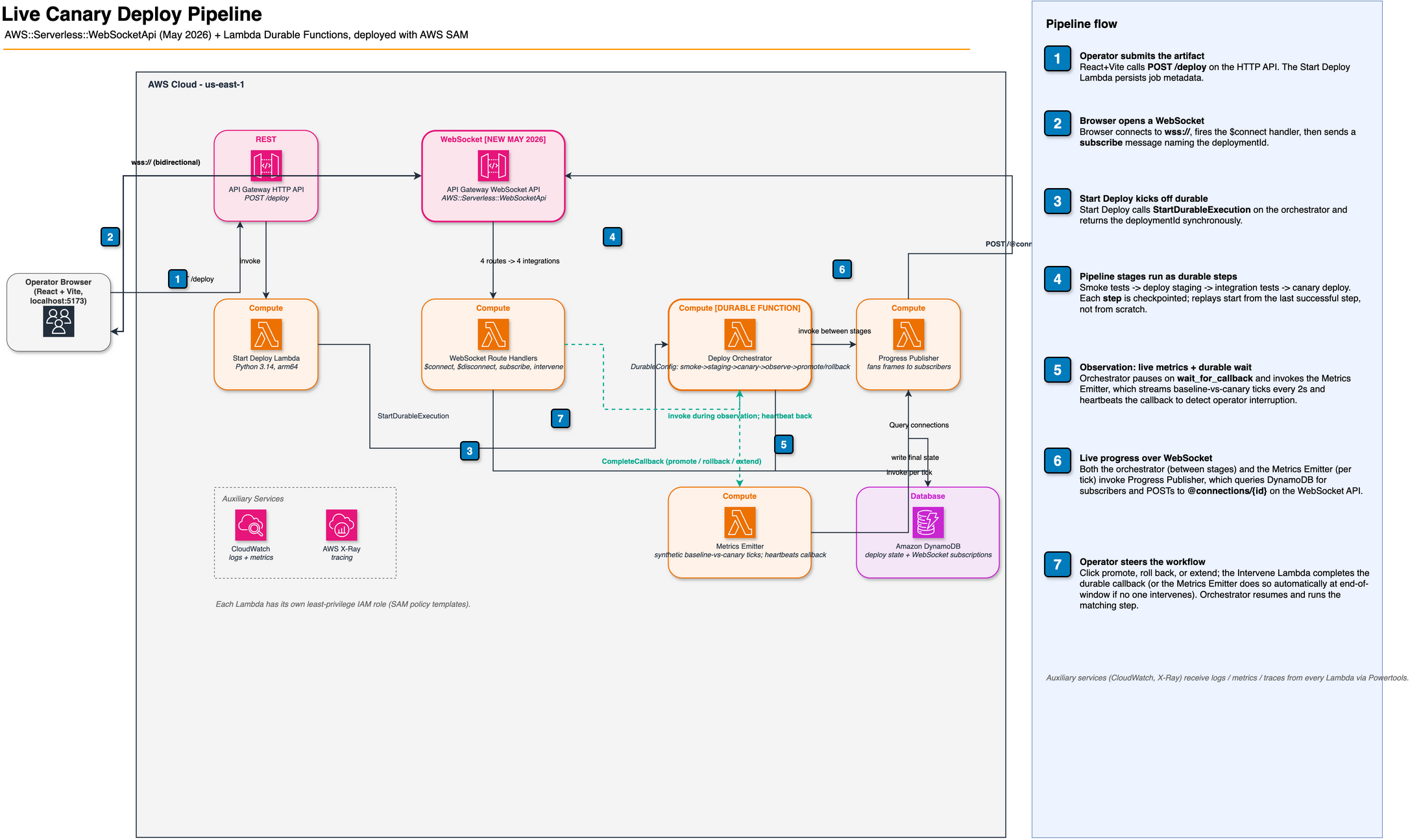1410x840 pixels.
Task: Click the 'Progress Publisher' name
Action: pyautogui.click(x=908, y=358)
